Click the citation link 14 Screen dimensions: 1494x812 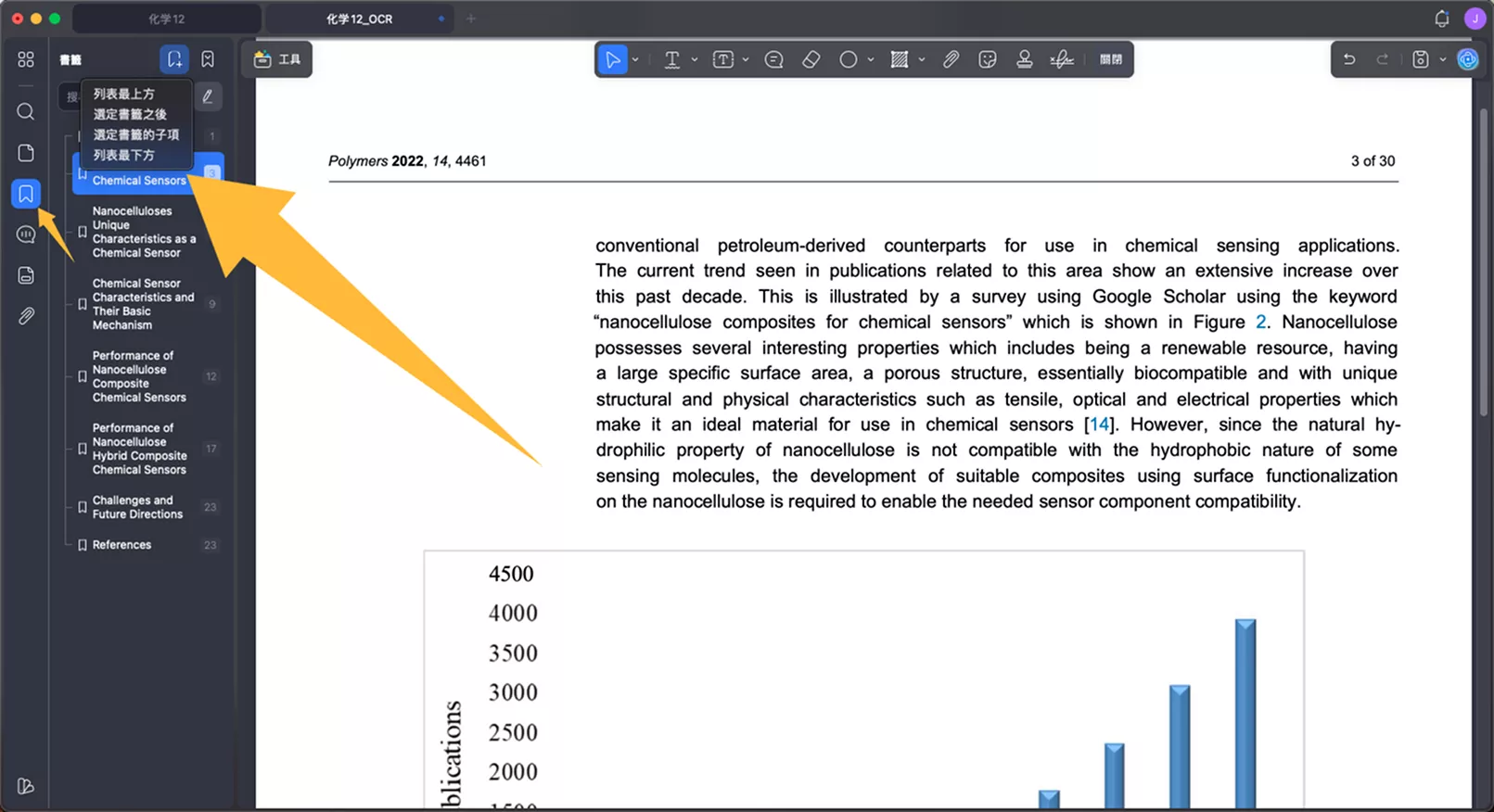coord(1099,425)
